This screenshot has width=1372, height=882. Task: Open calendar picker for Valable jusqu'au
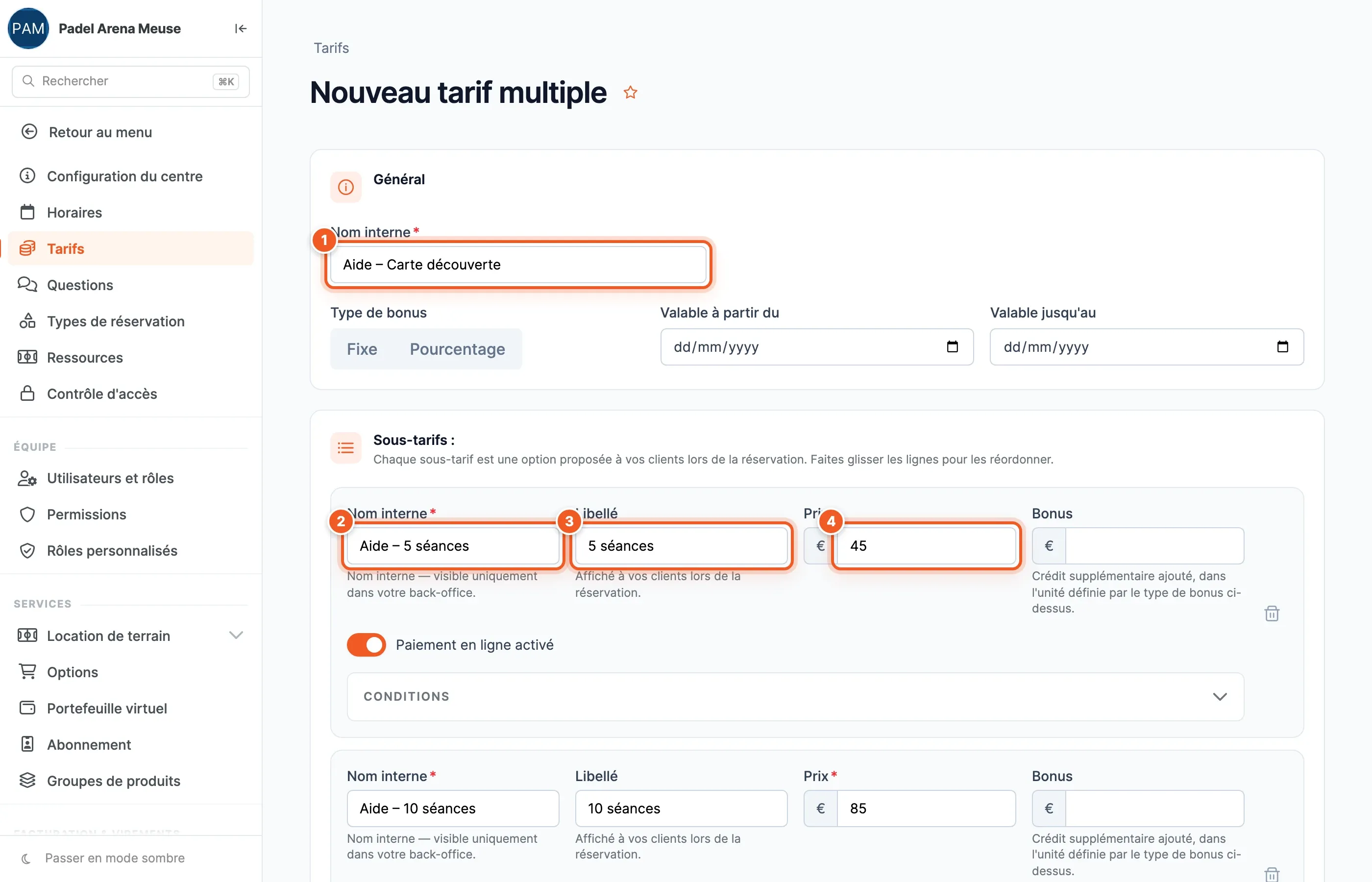pyautogui.click(x=1282, y=346)
